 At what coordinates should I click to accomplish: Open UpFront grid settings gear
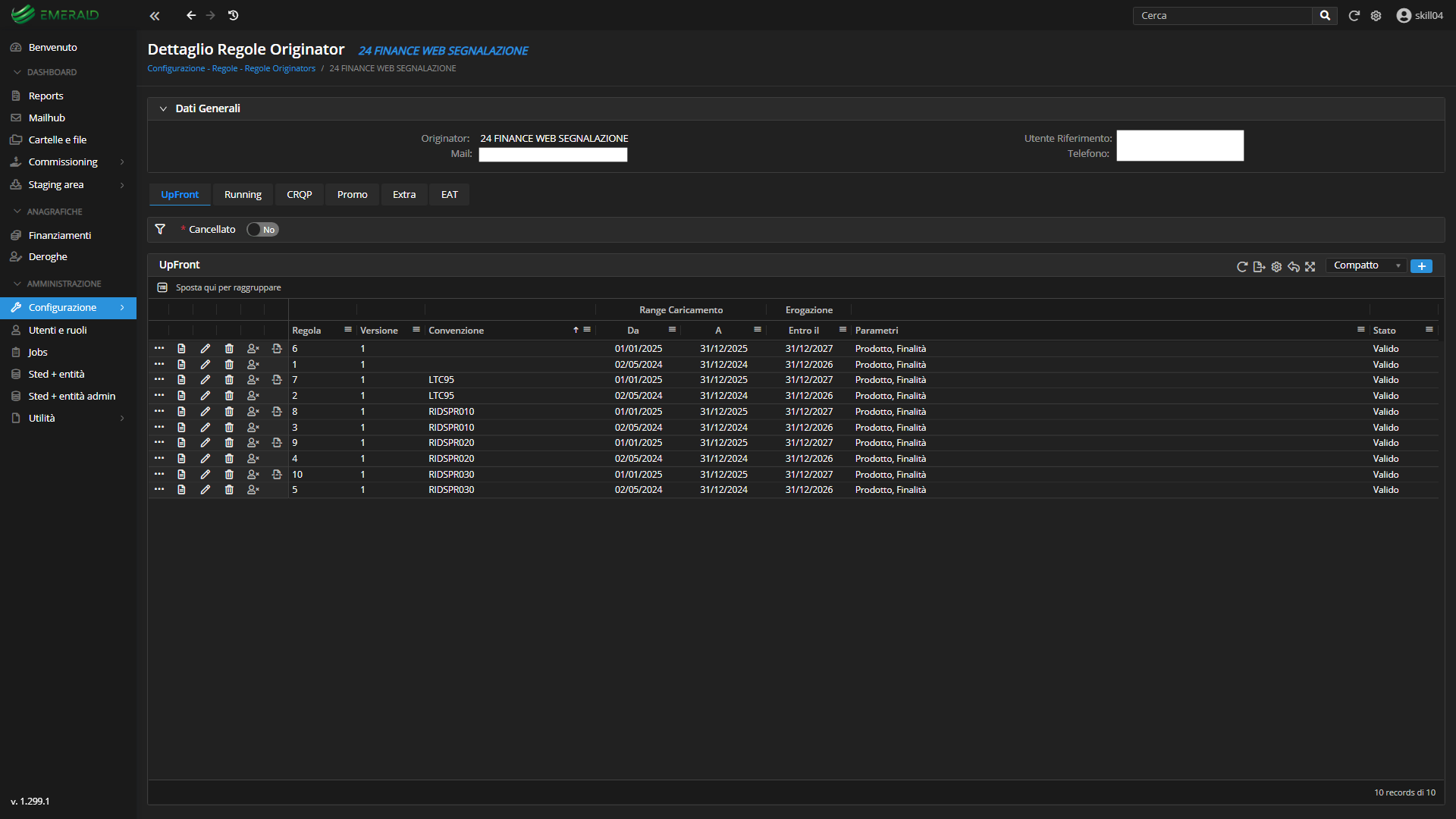(1276, 266)
